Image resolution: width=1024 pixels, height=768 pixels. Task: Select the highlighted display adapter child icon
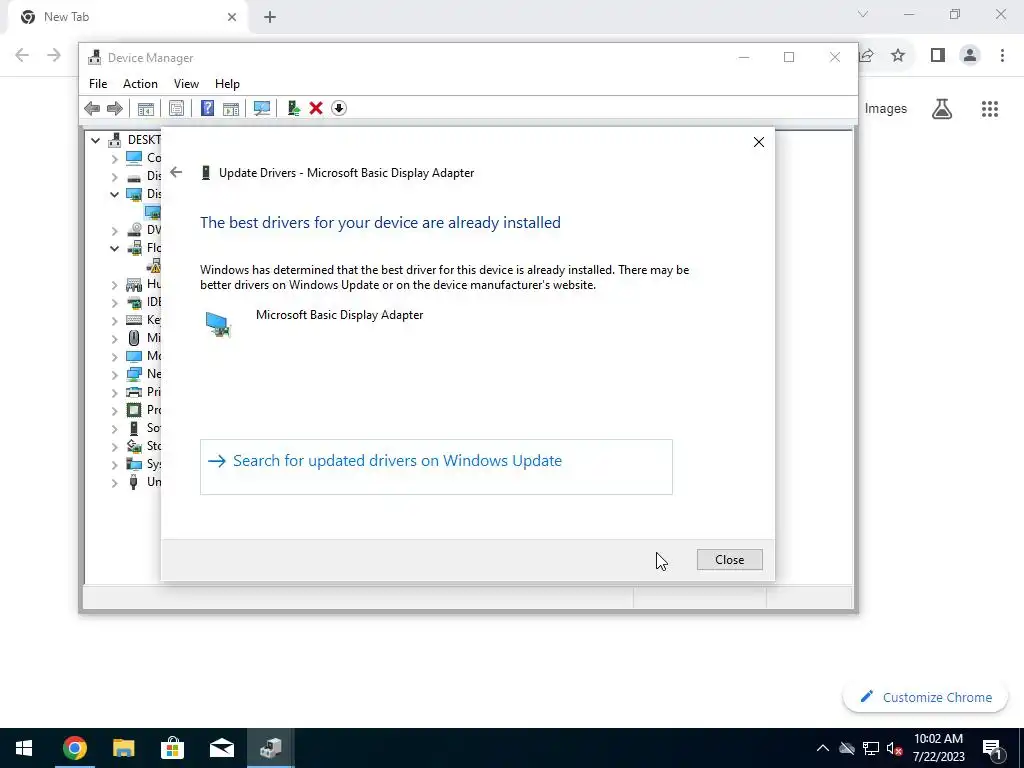click(153, 212)
